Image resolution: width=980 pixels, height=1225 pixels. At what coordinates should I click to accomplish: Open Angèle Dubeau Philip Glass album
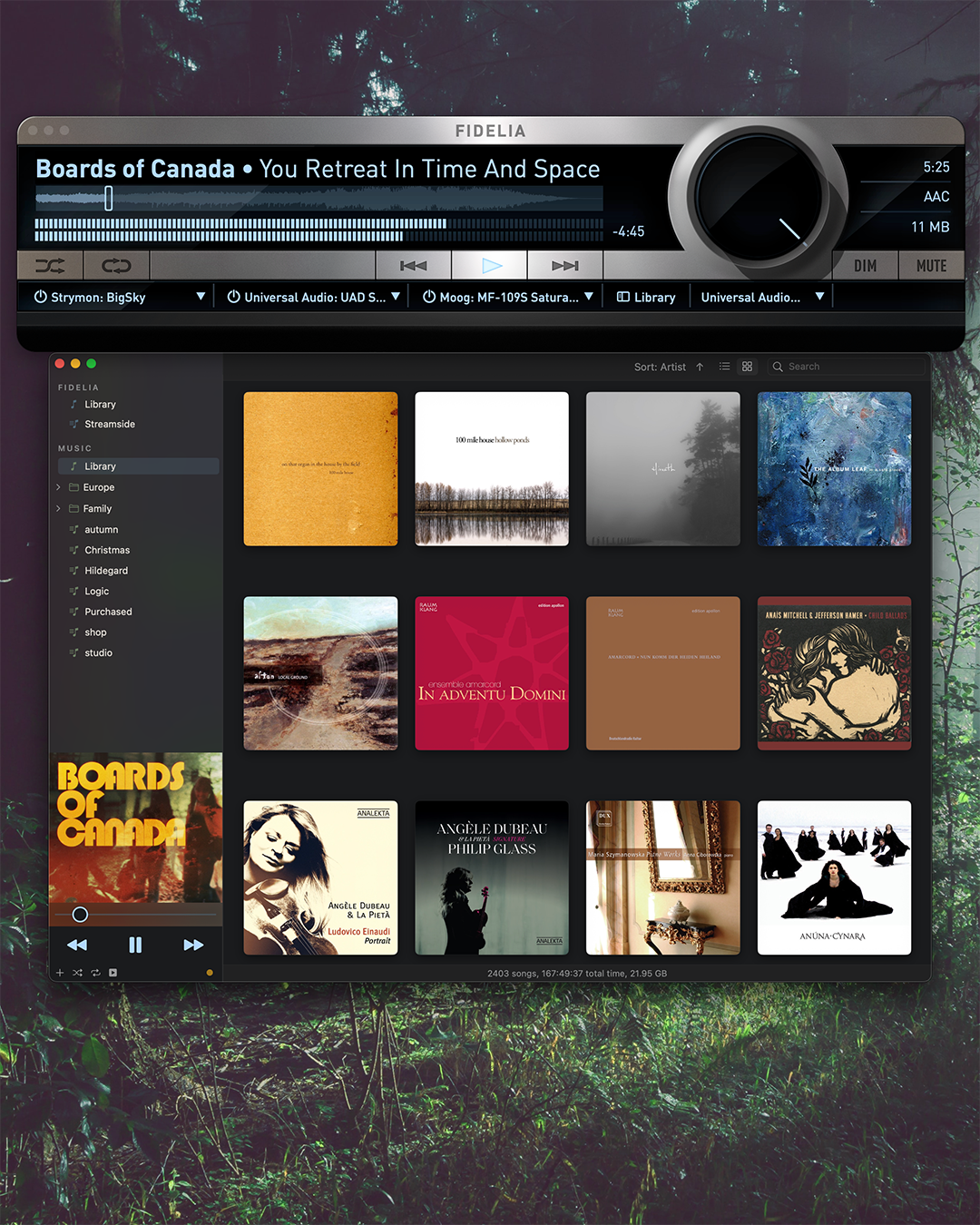click(492, 877)
